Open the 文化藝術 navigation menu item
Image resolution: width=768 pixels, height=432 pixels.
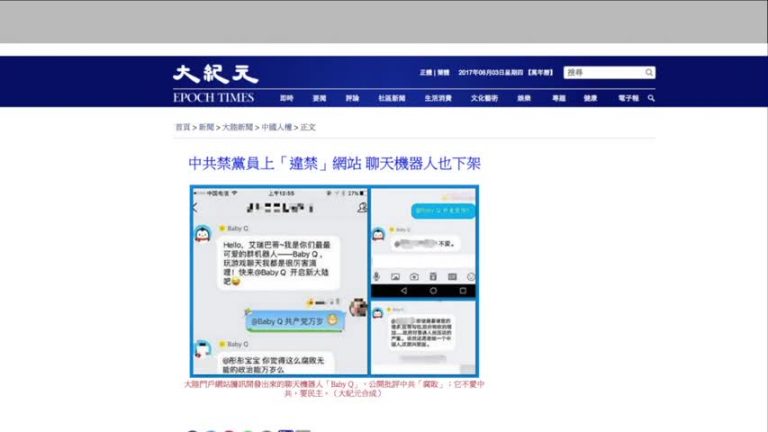[484, 98]
